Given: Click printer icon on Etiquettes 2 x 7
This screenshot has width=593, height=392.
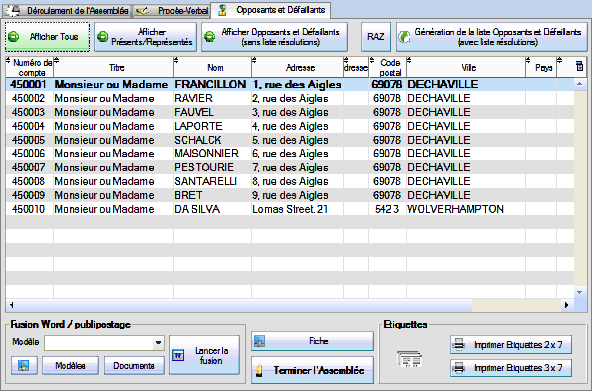Looking at the screenshot, I should pyautogui.click(x=459, y=345).
